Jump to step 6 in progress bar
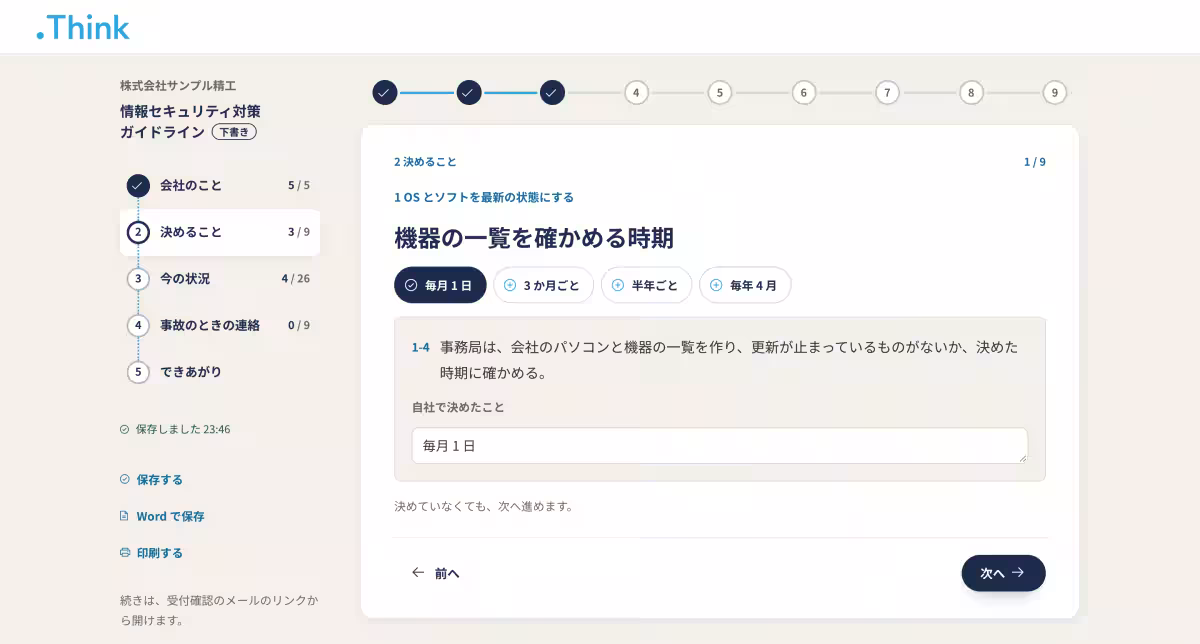 click(804, 93)
